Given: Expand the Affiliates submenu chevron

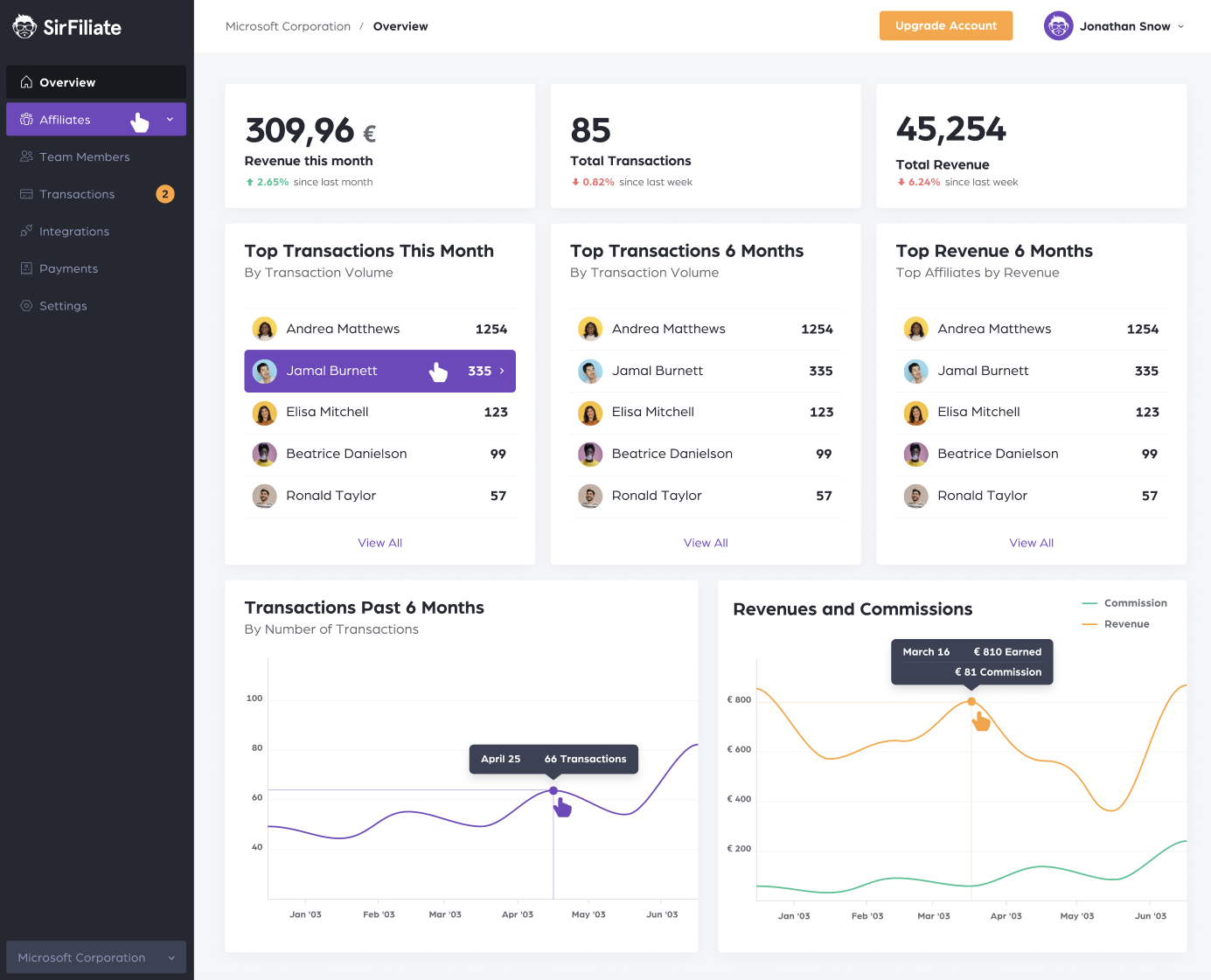Looking at the screenshot, I should click(170, 119).
